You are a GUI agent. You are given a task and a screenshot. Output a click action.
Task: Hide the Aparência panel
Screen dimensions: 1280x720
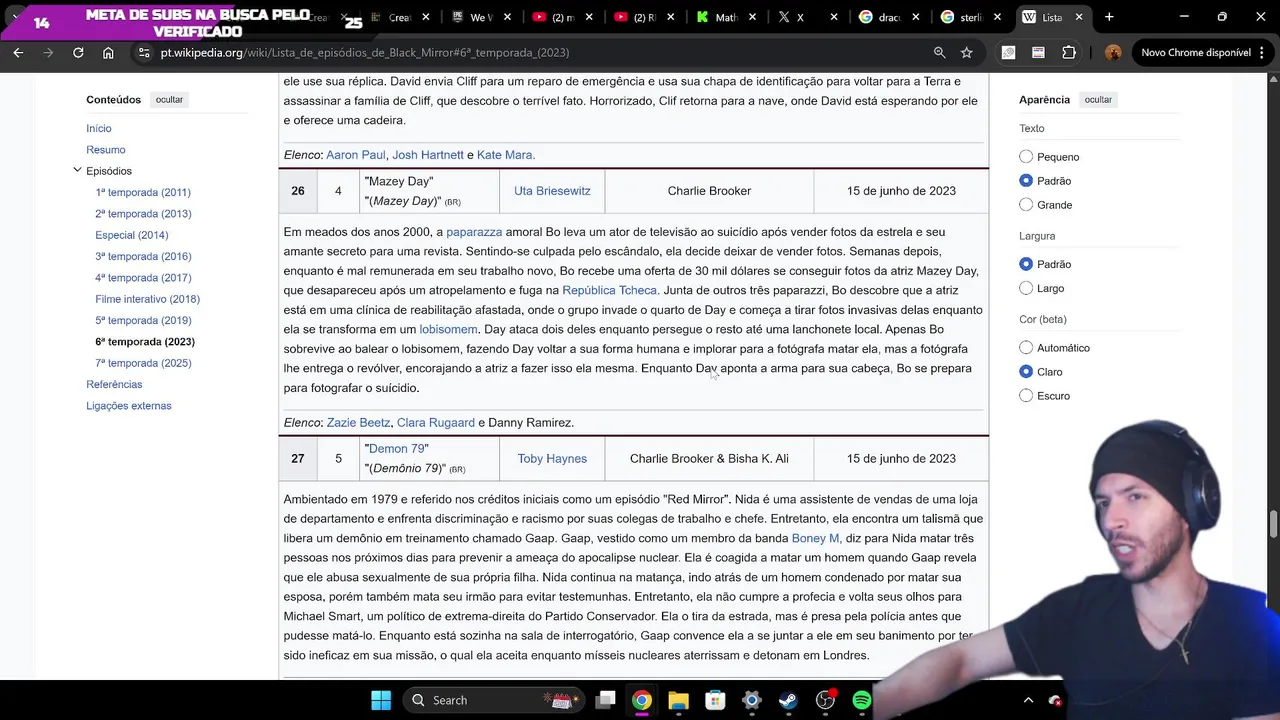(1098, 100)
